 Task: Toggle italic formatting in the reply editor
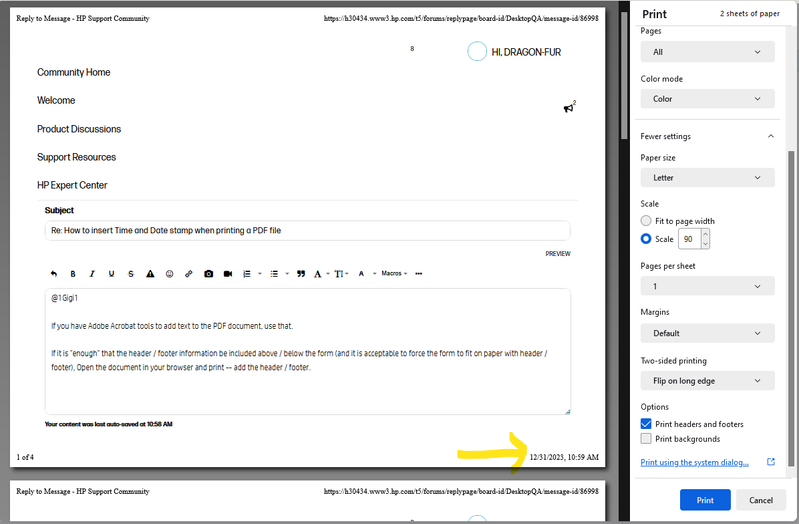point(92,274)
